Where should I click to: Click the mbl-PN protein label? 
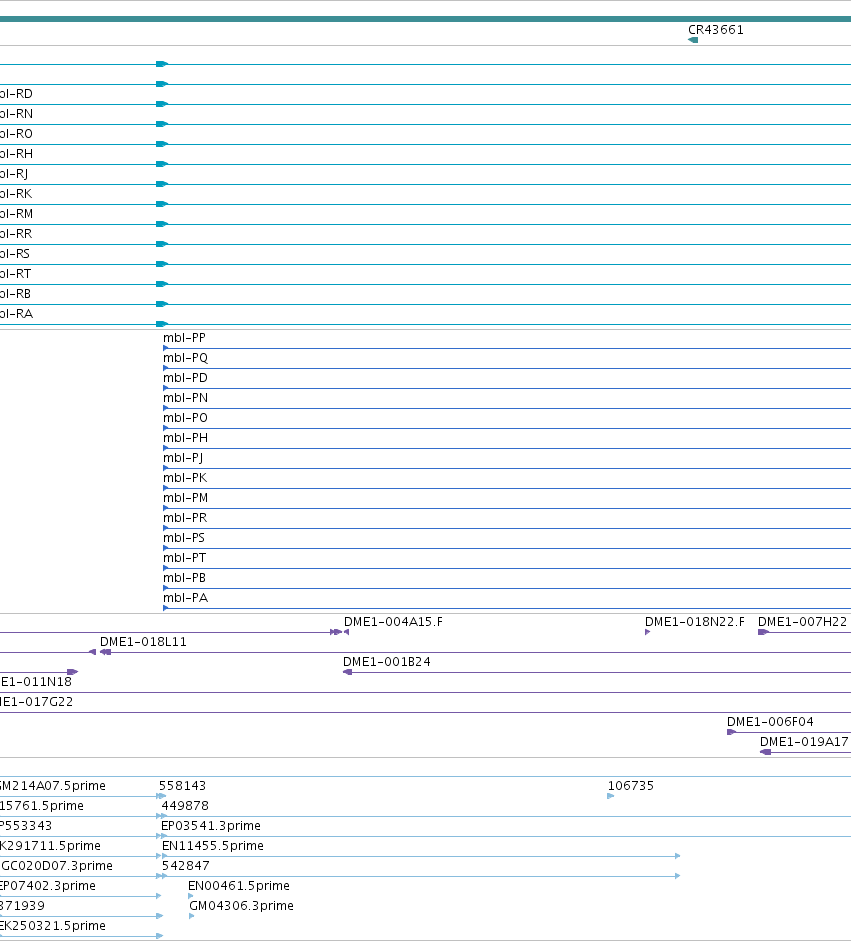(185, 398)
